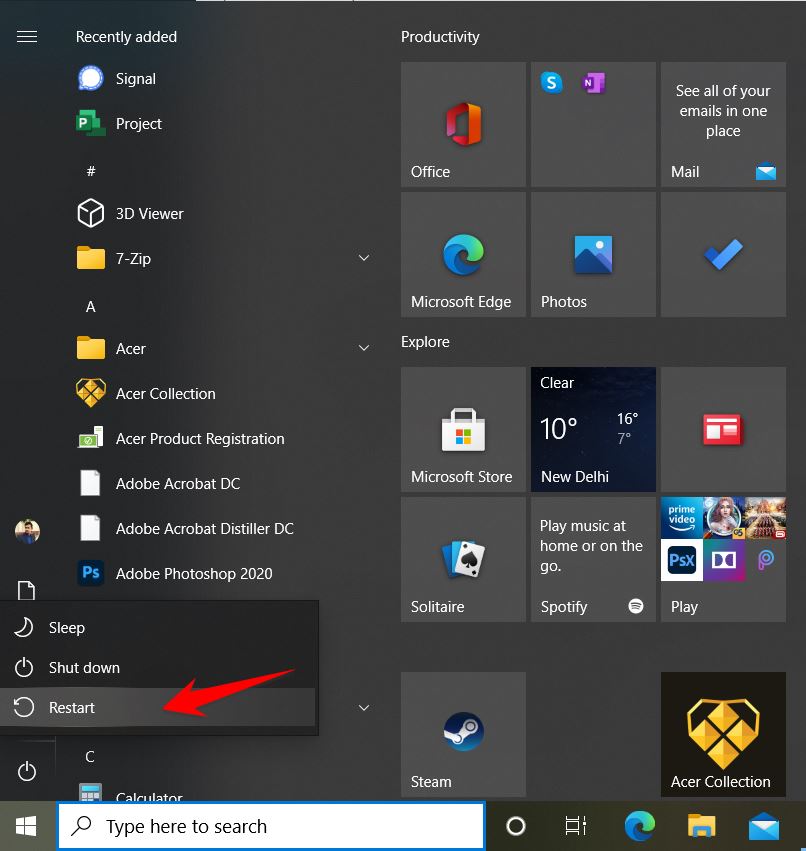Open Adobe Acrobat Distiller DC

[x=186, y=529]
